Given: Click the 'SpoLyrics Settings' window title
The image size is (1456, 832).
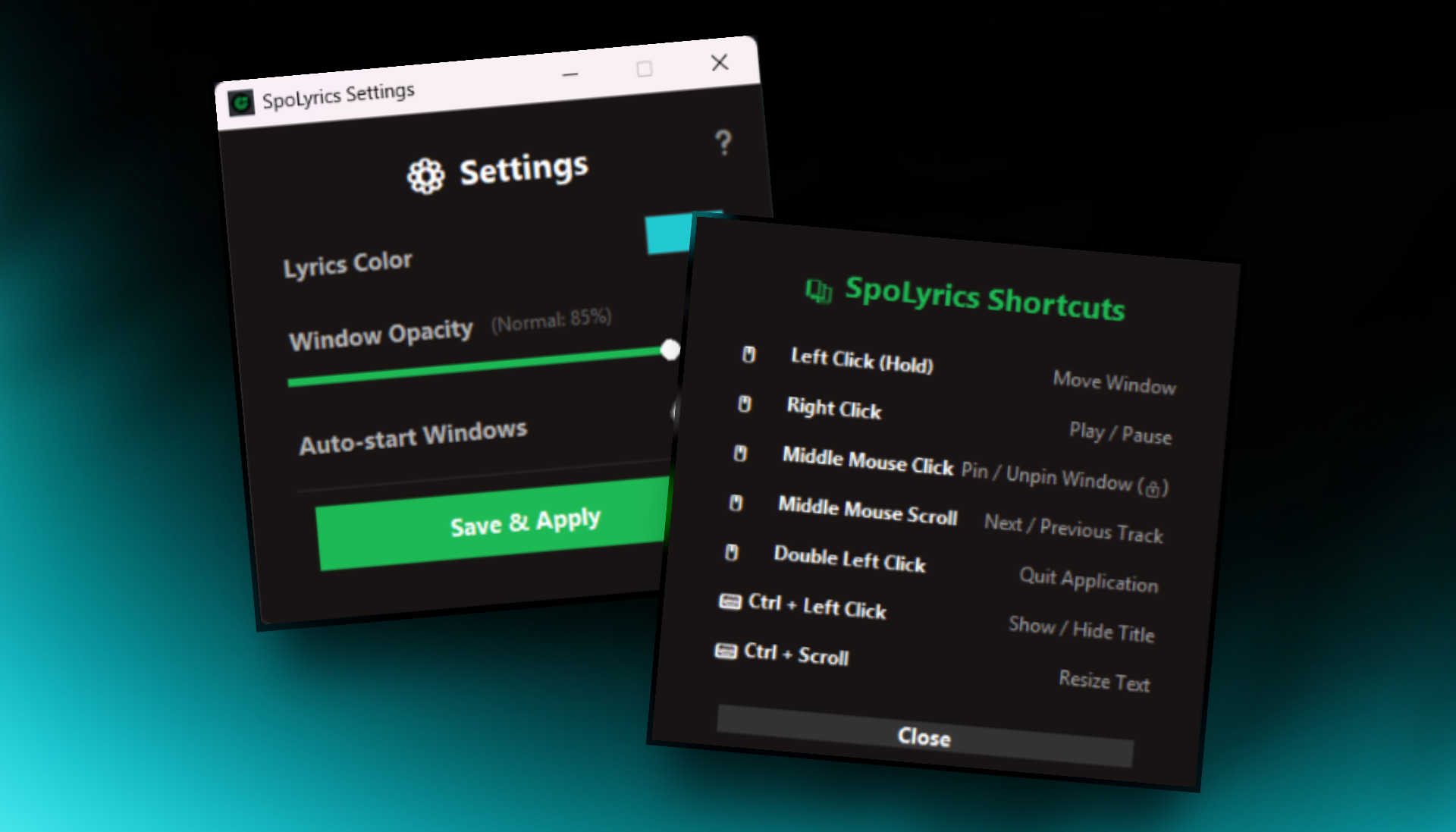Looking at the screenshot, I should (x=338, y=96).
